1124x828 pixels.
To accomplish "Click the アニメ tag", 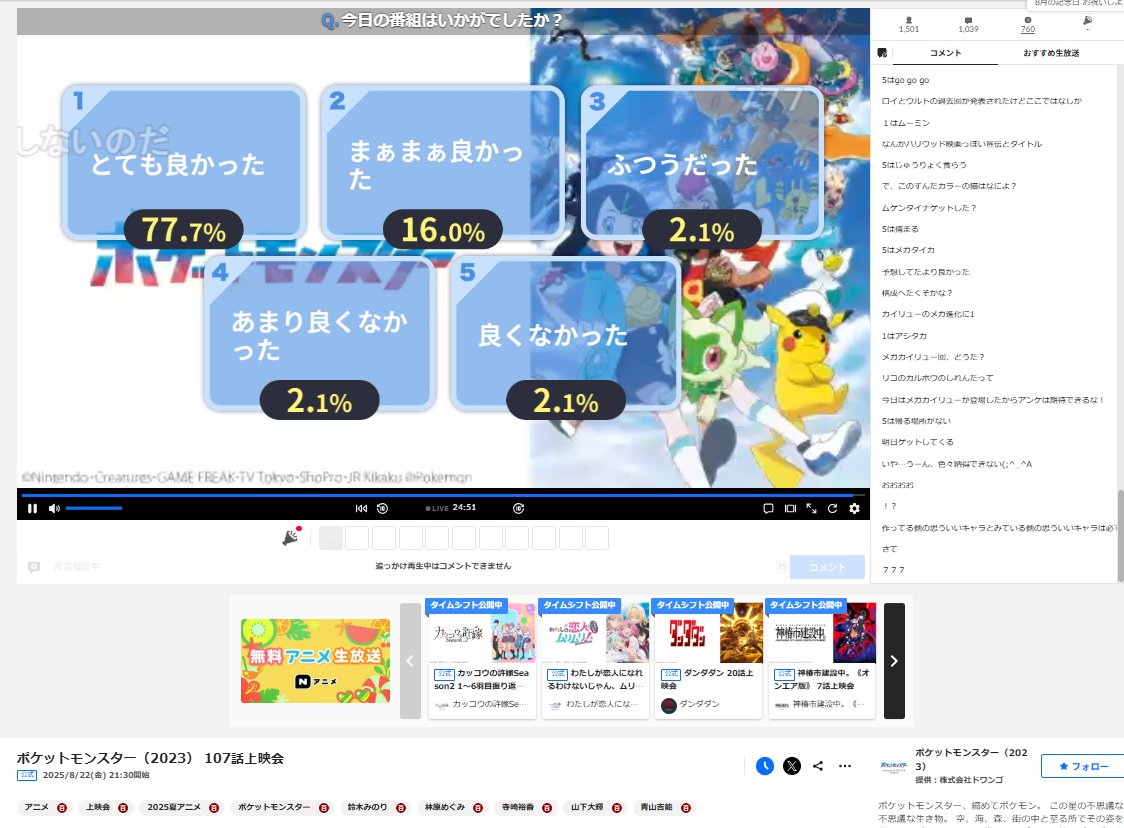I will [x=37, y=807].
